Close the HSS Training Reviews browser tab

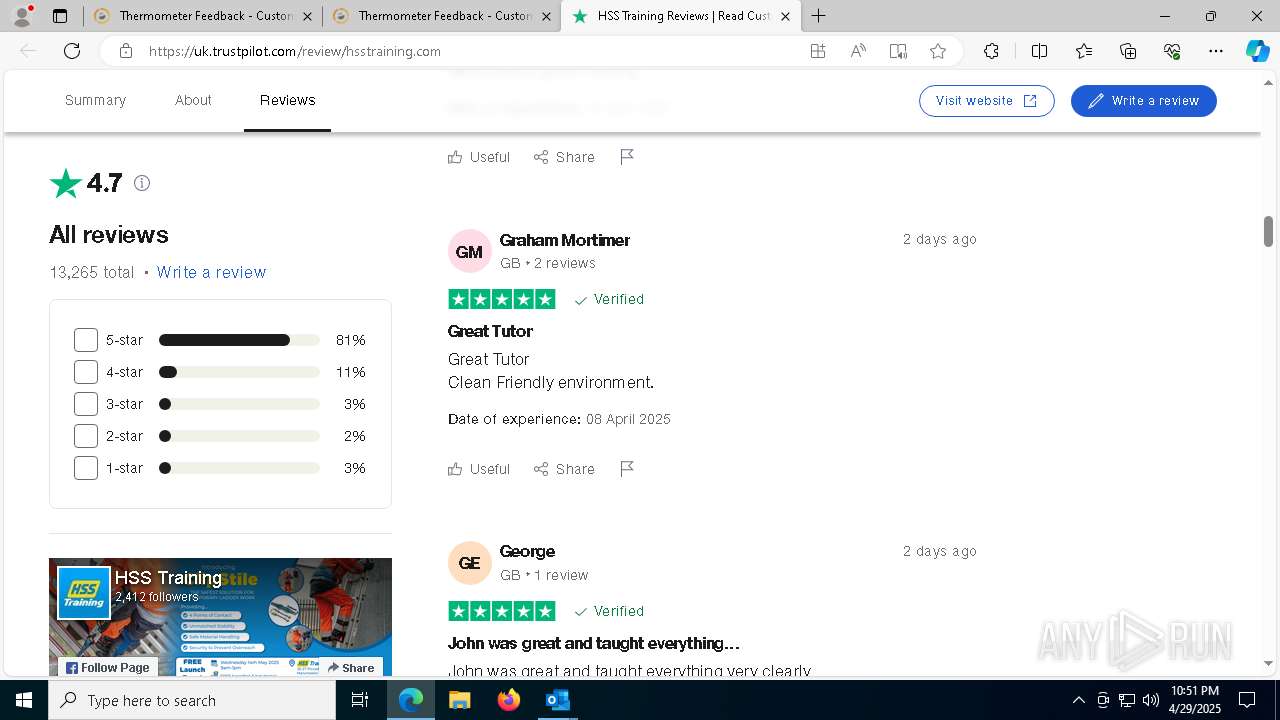pyautogui.click(x=785, y=16)
